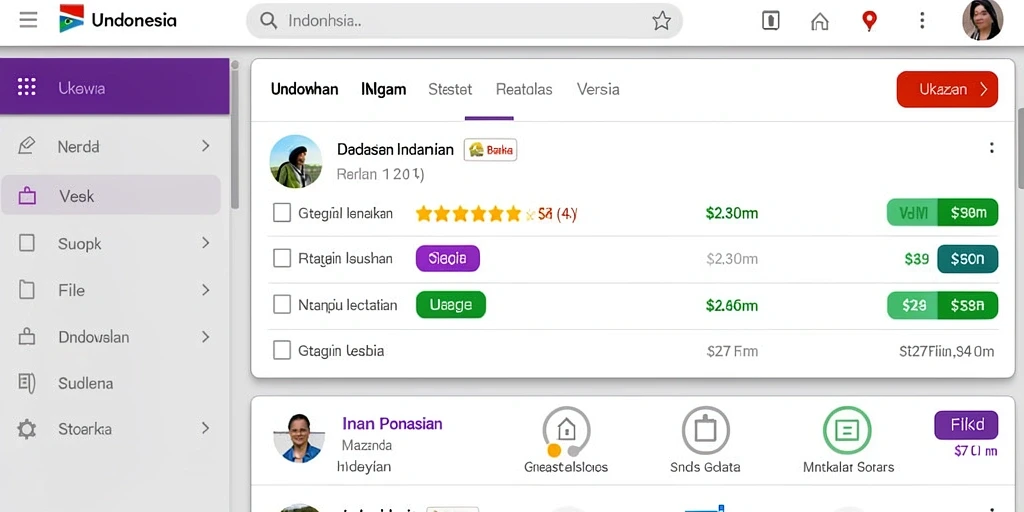The height and width of the screenshot is (512, 1024).
Task: Click the Vesk briefcase icon
Action: click(x=27, y=195)
